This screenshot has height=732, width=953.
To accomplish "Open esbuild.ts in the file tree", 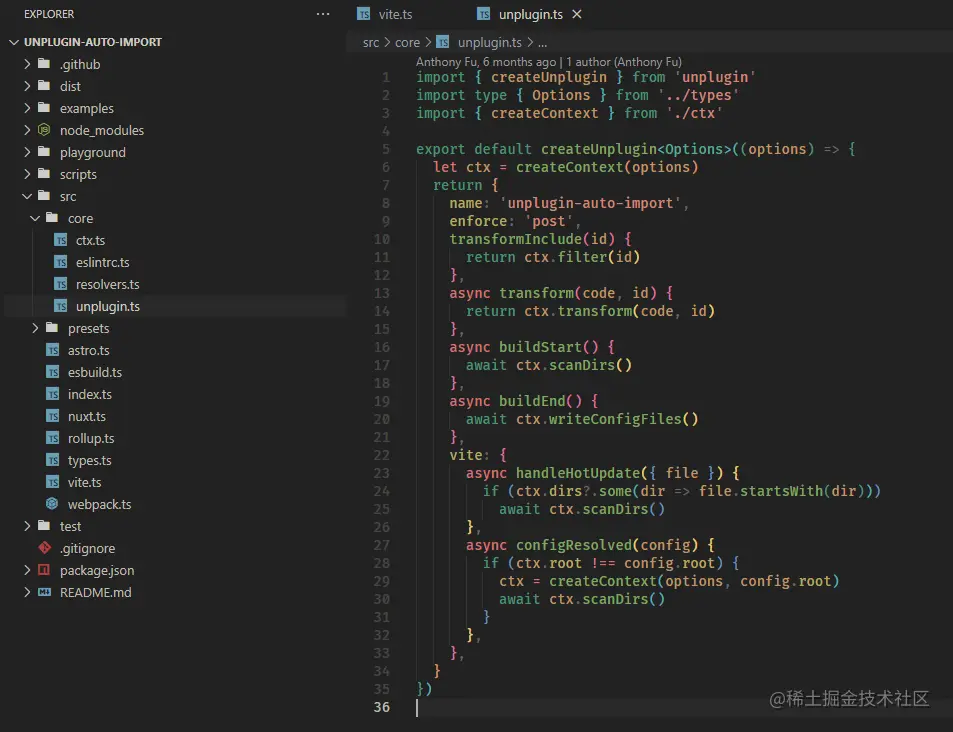I will click(x=95, y=372).
